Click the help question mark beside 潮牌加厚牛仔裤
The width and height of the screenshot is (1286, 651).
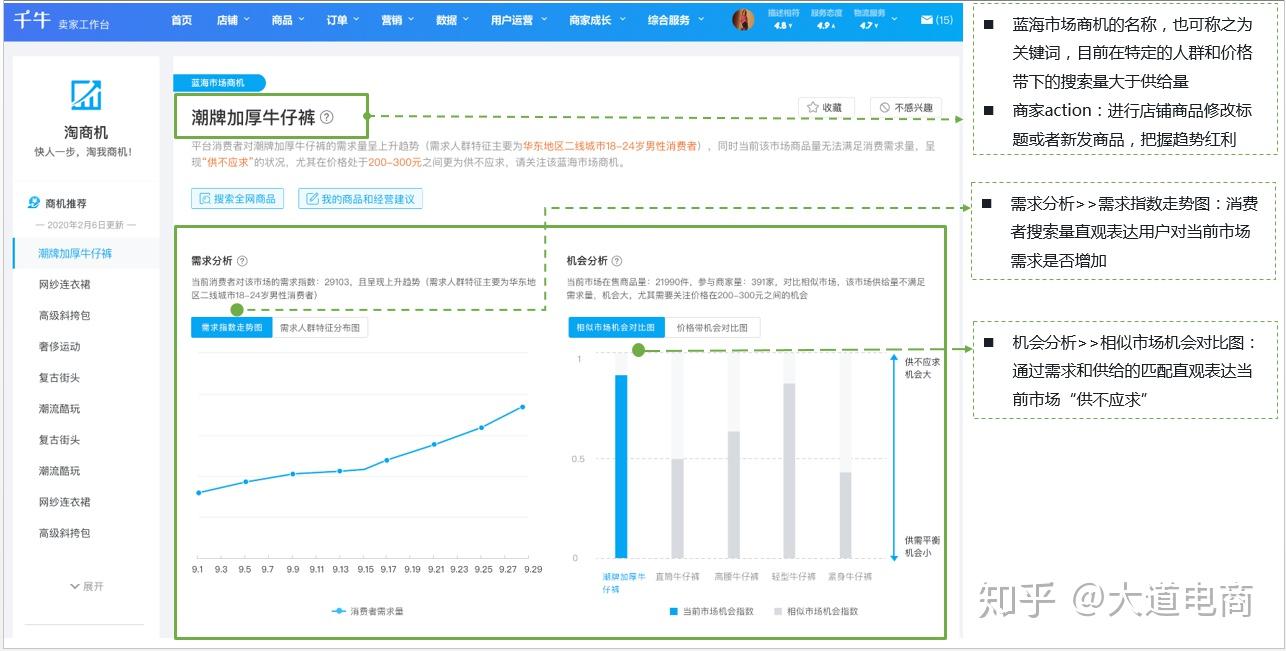click(327, 117)
